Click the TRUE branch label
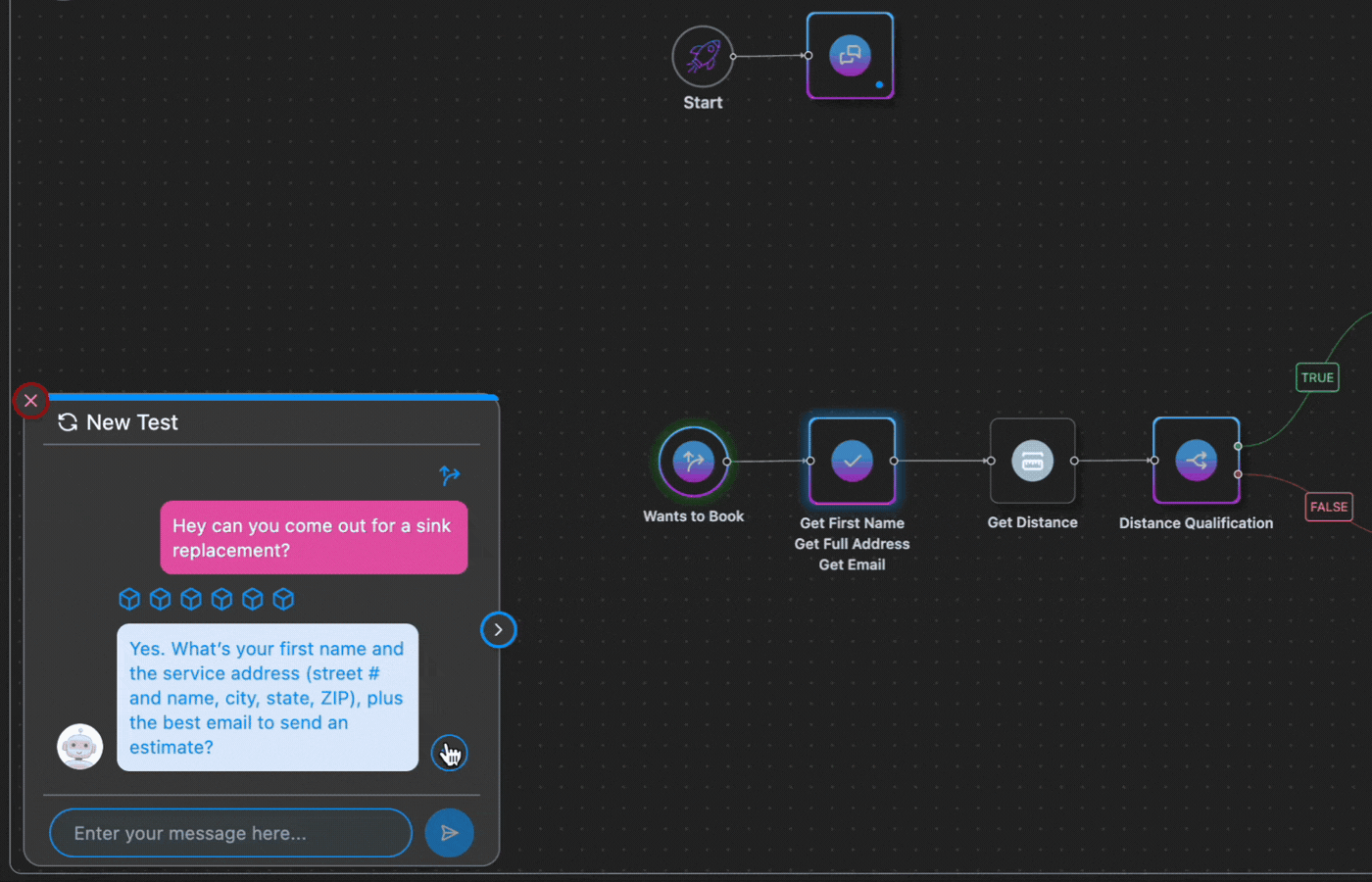Screen dimensions: 1372x882 [1316, 377]
